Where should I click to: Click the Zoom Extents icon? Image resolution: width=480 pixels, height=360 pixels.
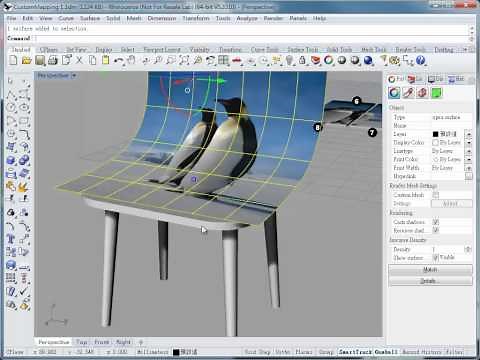tap(184, 60)
